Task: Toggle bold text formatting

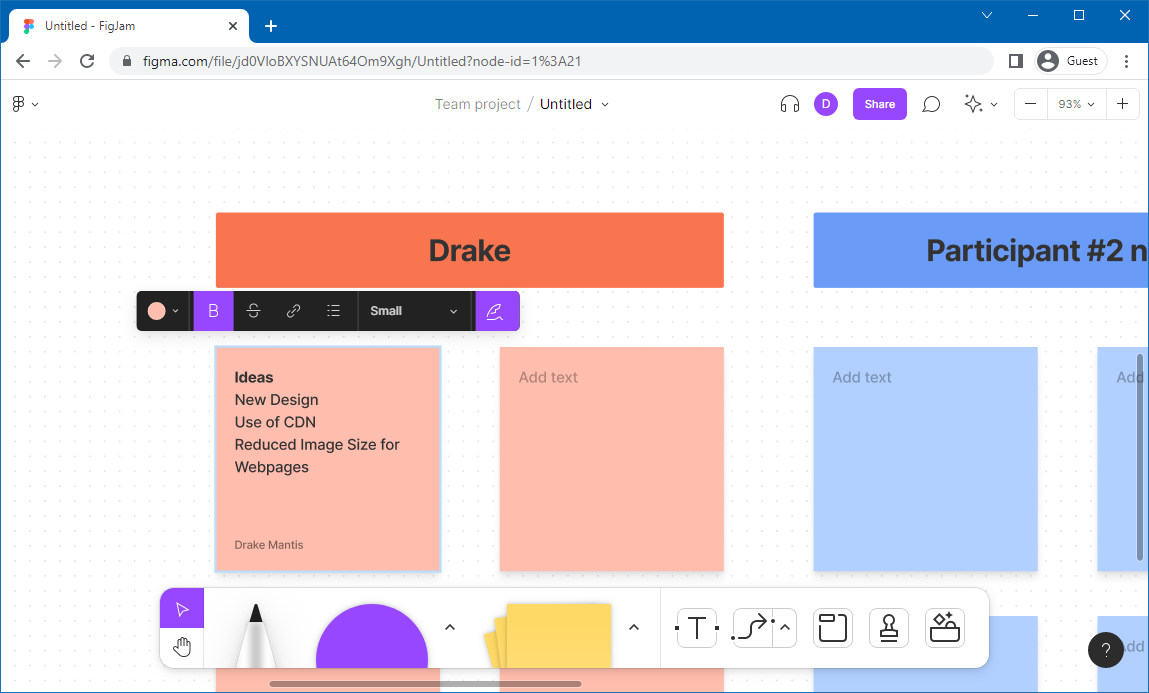Action: point(213,311)
